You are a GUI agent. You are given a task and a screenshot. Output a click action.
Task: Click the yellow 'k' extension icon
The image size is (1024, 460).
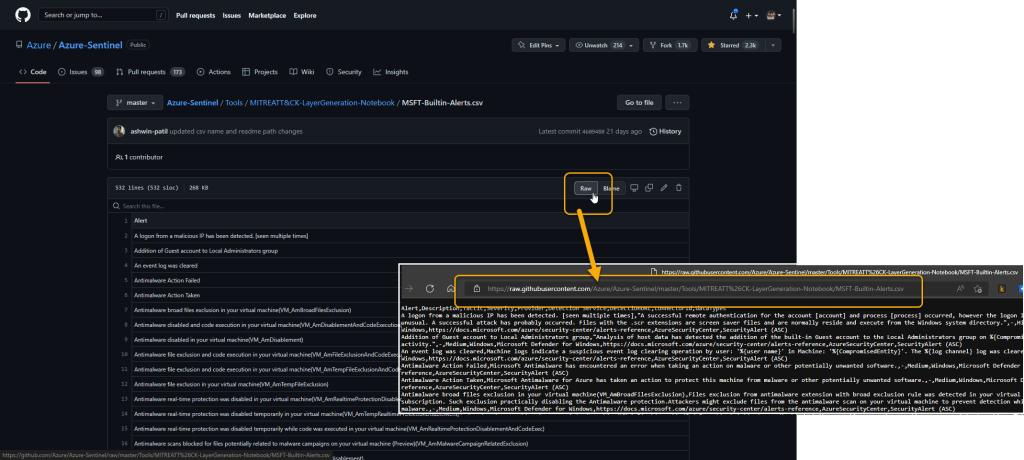(1002, 288)
